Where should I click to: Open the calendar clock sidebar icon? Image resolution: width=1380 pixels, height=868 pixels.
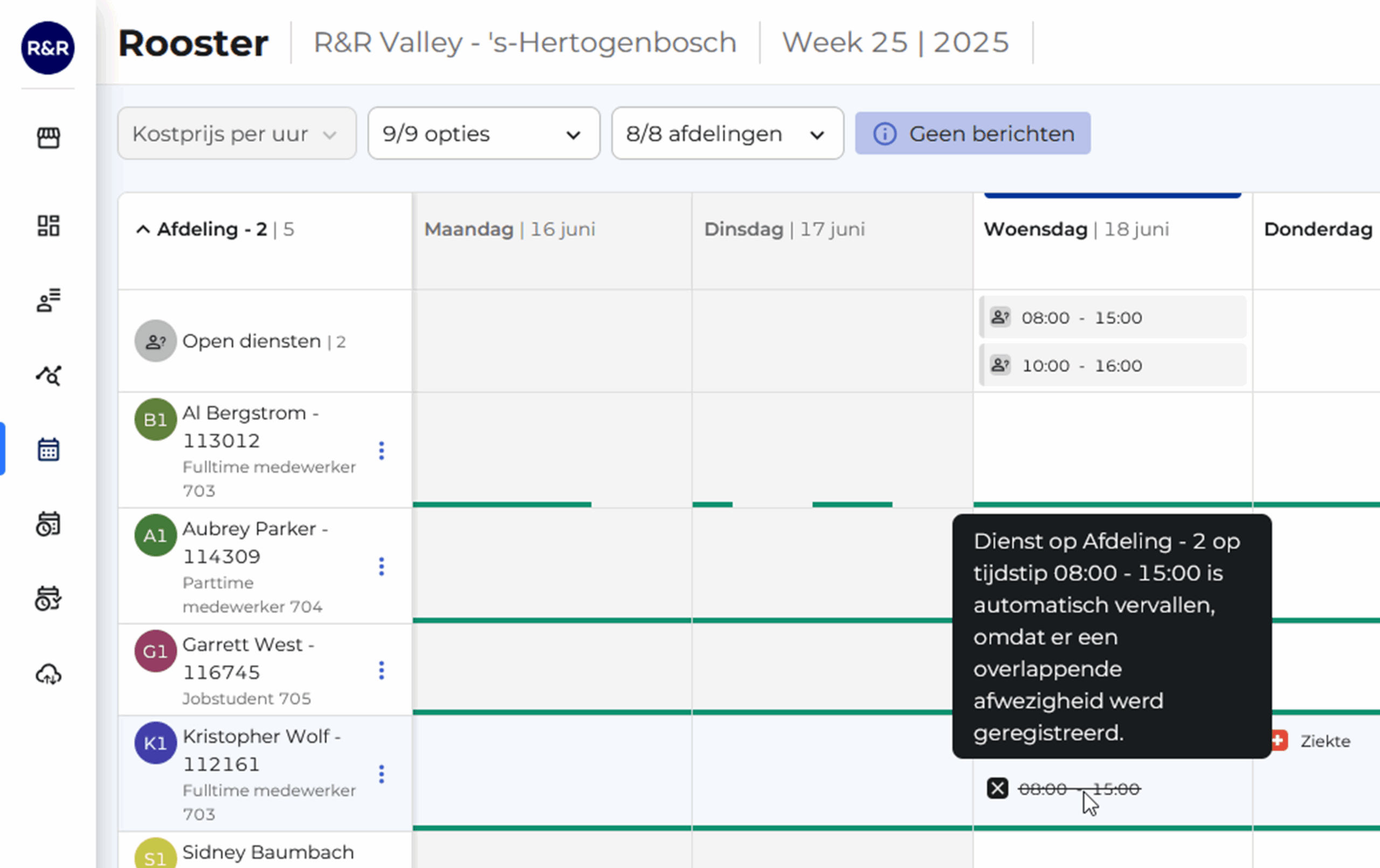click(48, 524)
